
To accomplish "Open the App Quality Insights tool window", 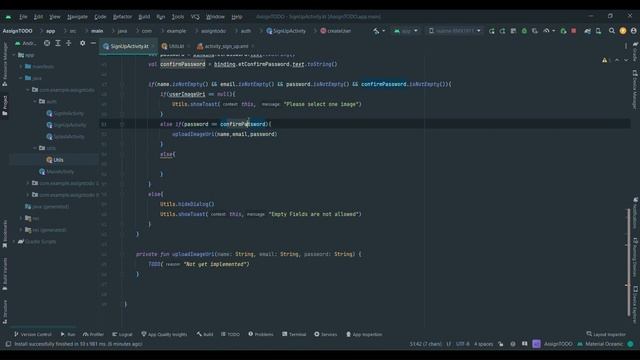I will [164, 334].
